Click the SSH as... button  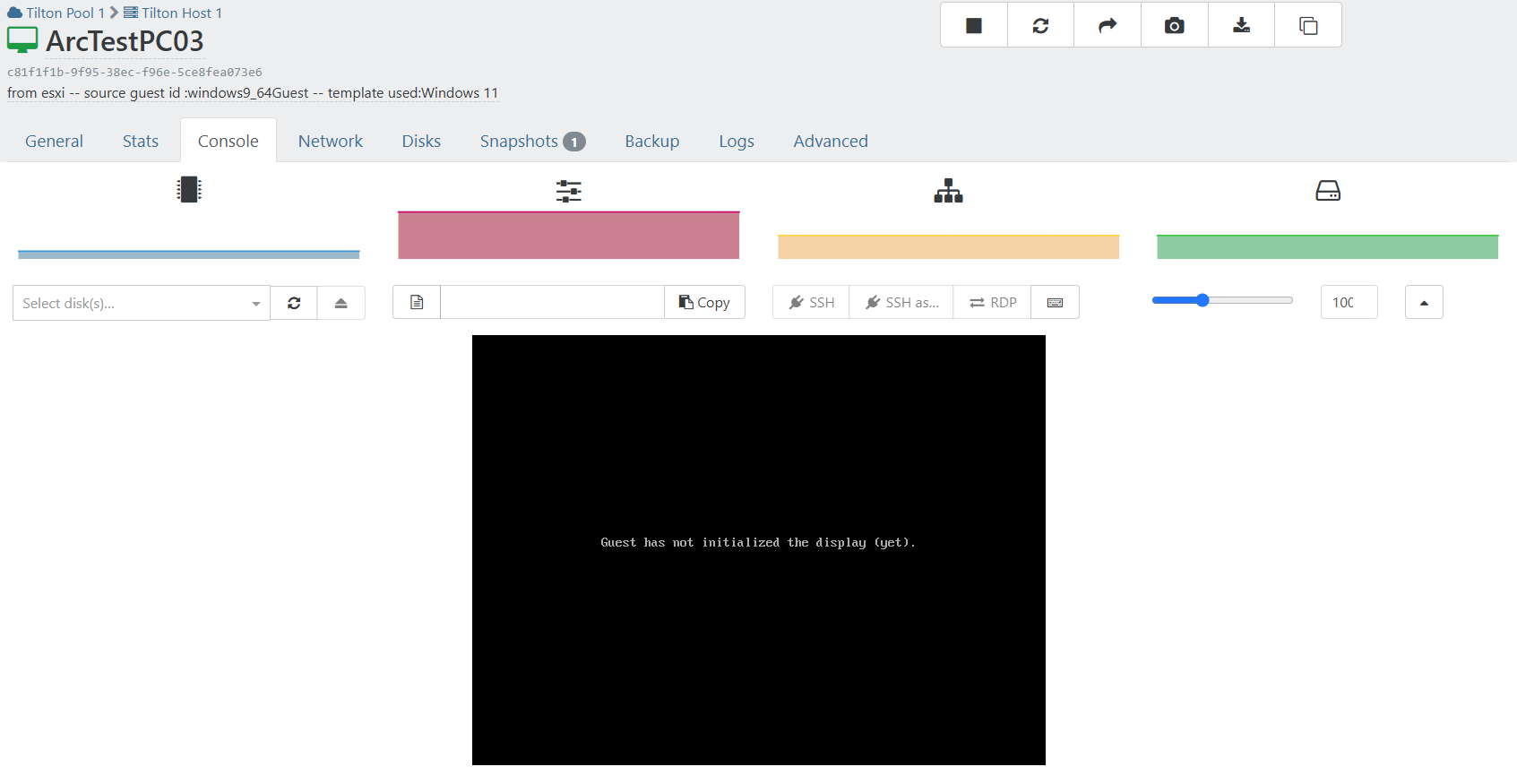[901, 303]
